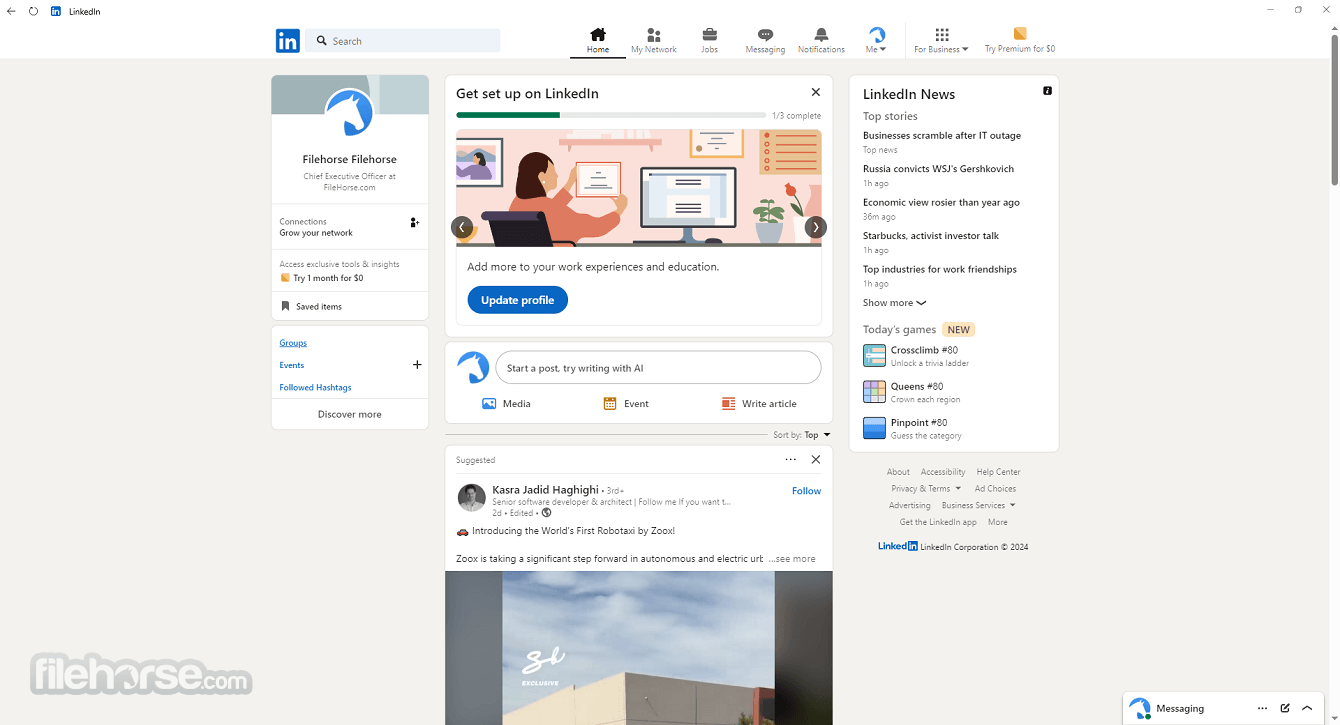This screenshot has width=1340, height=725.
Task: Open the Accessibility footer link
Action: (943, 472)
